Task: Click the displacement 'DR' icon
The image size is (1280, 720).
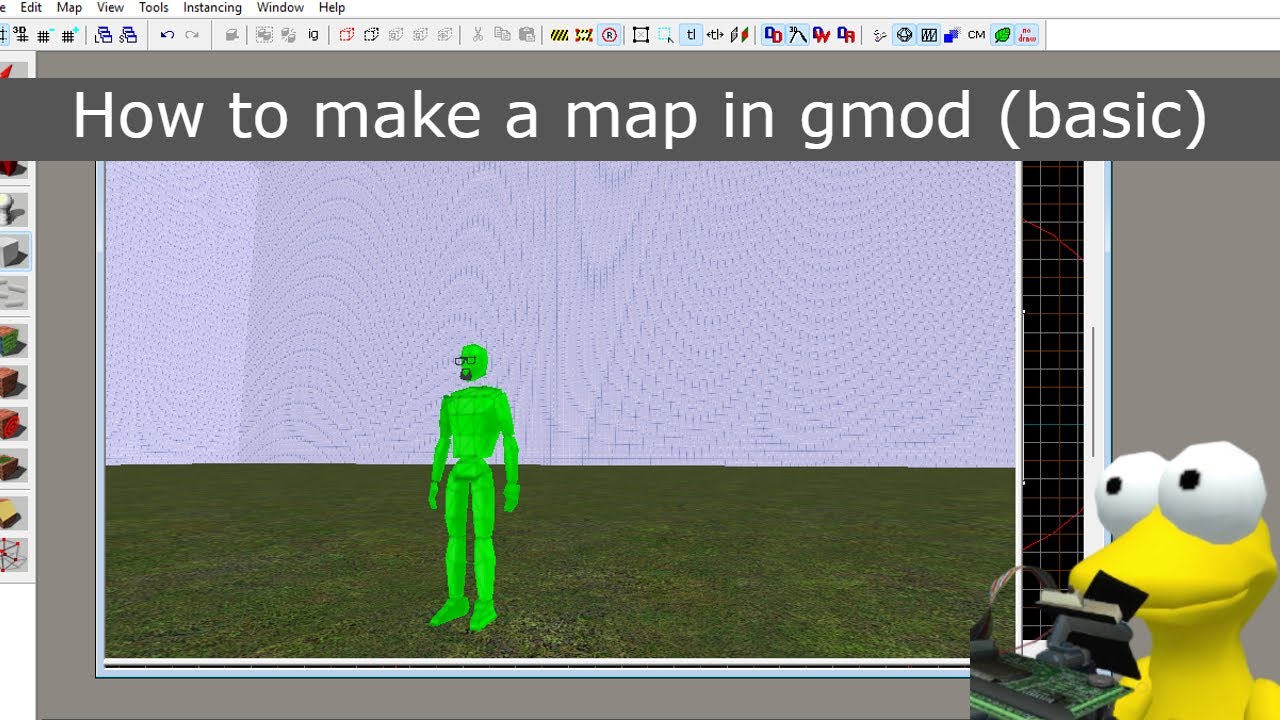Action: pos(847,35)
